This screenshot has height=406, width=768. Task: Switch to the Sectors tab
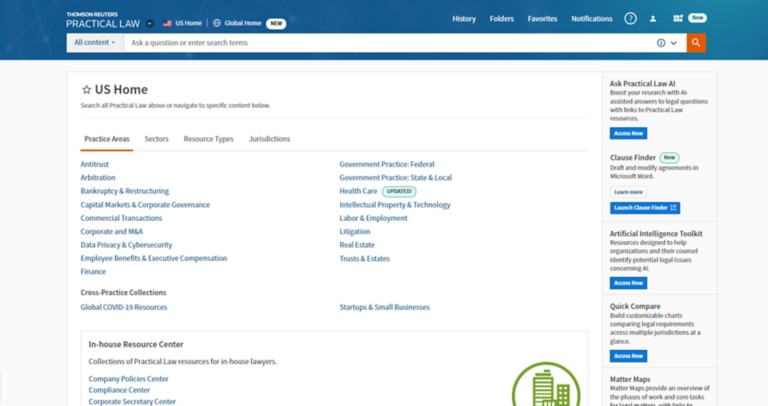pyautogui.click(x=156, y=139)
